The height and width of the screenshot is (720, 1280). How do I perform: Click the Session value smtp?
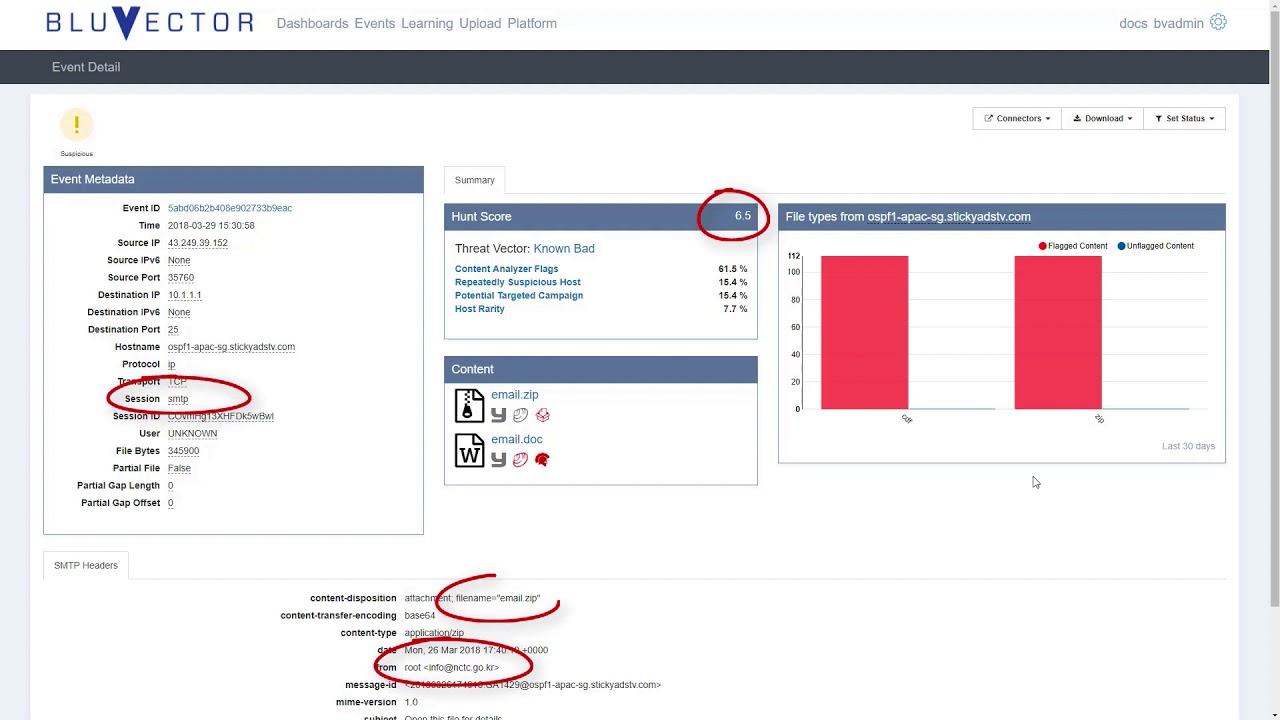pyautogui.click(x=178, y=399)
